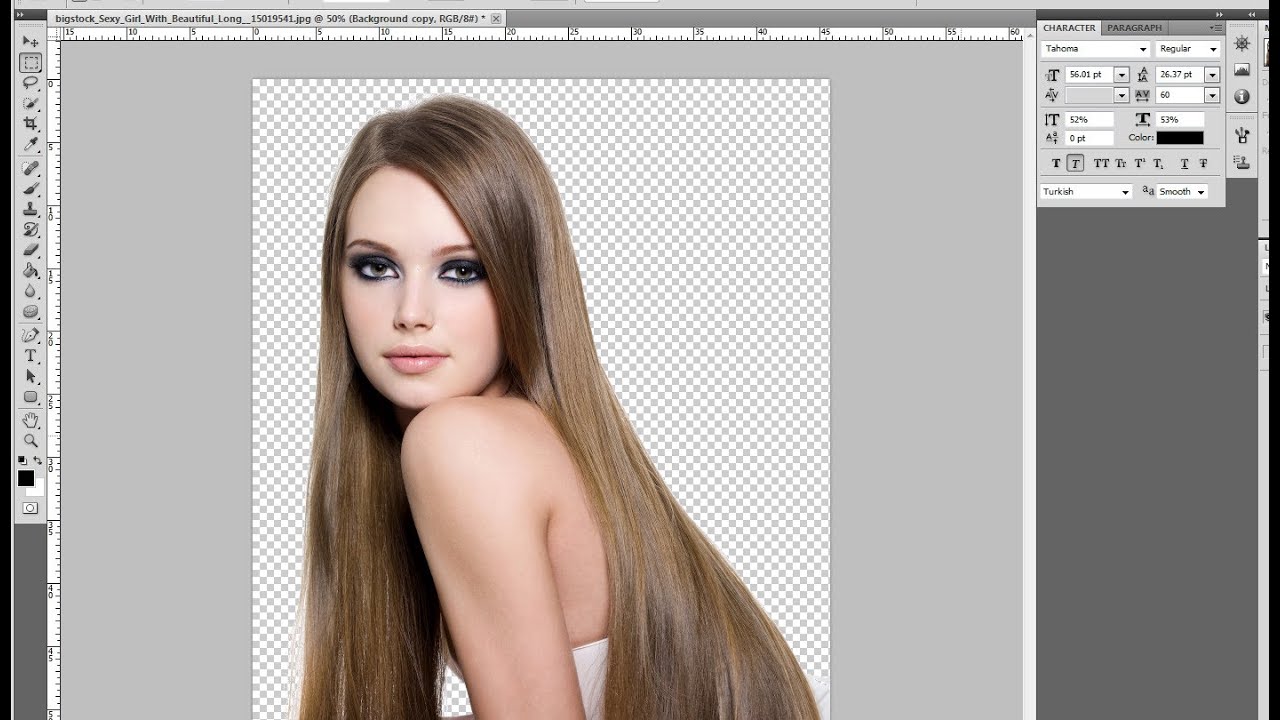Select the Eyedropper tool
This screenshot has width=1280, height=720.
pyautogui.click(x=30, y=145)
